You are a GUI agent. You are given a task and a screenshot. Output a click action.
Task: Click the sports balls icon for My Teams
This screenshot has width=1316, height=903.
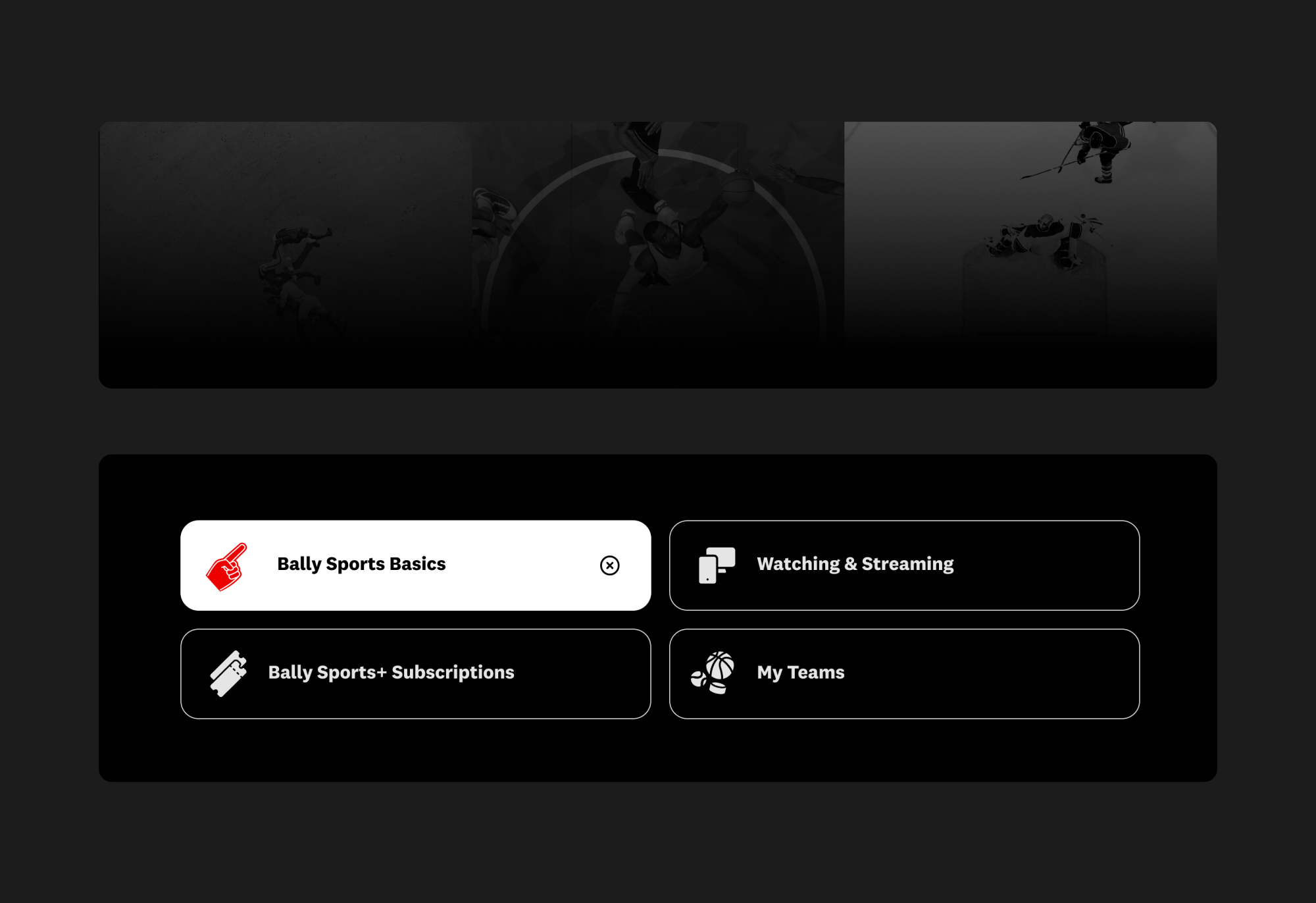[713, 673]
